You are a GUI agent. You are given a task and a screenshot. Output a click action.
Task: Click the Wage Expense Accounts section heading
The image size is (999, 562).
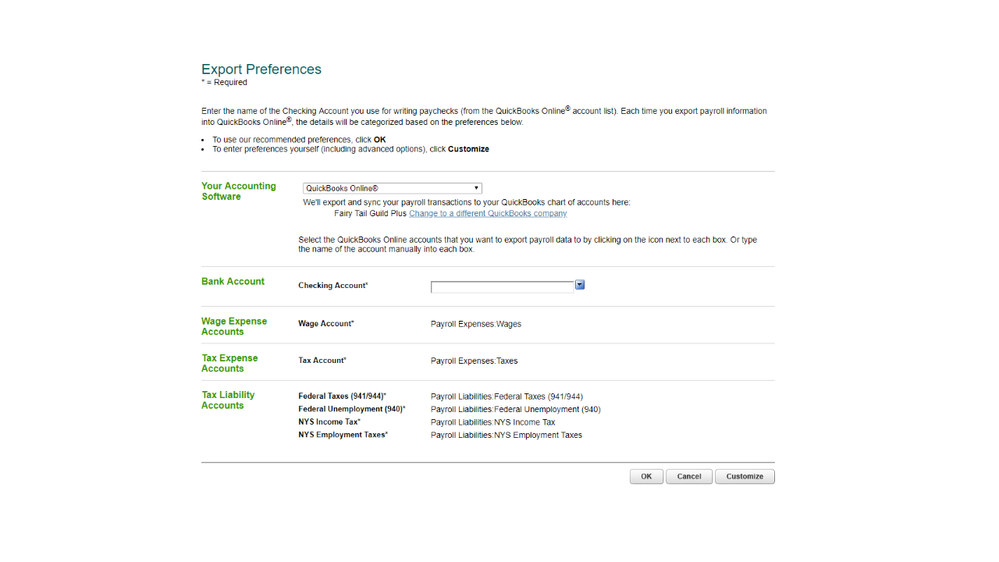[234, 327]
